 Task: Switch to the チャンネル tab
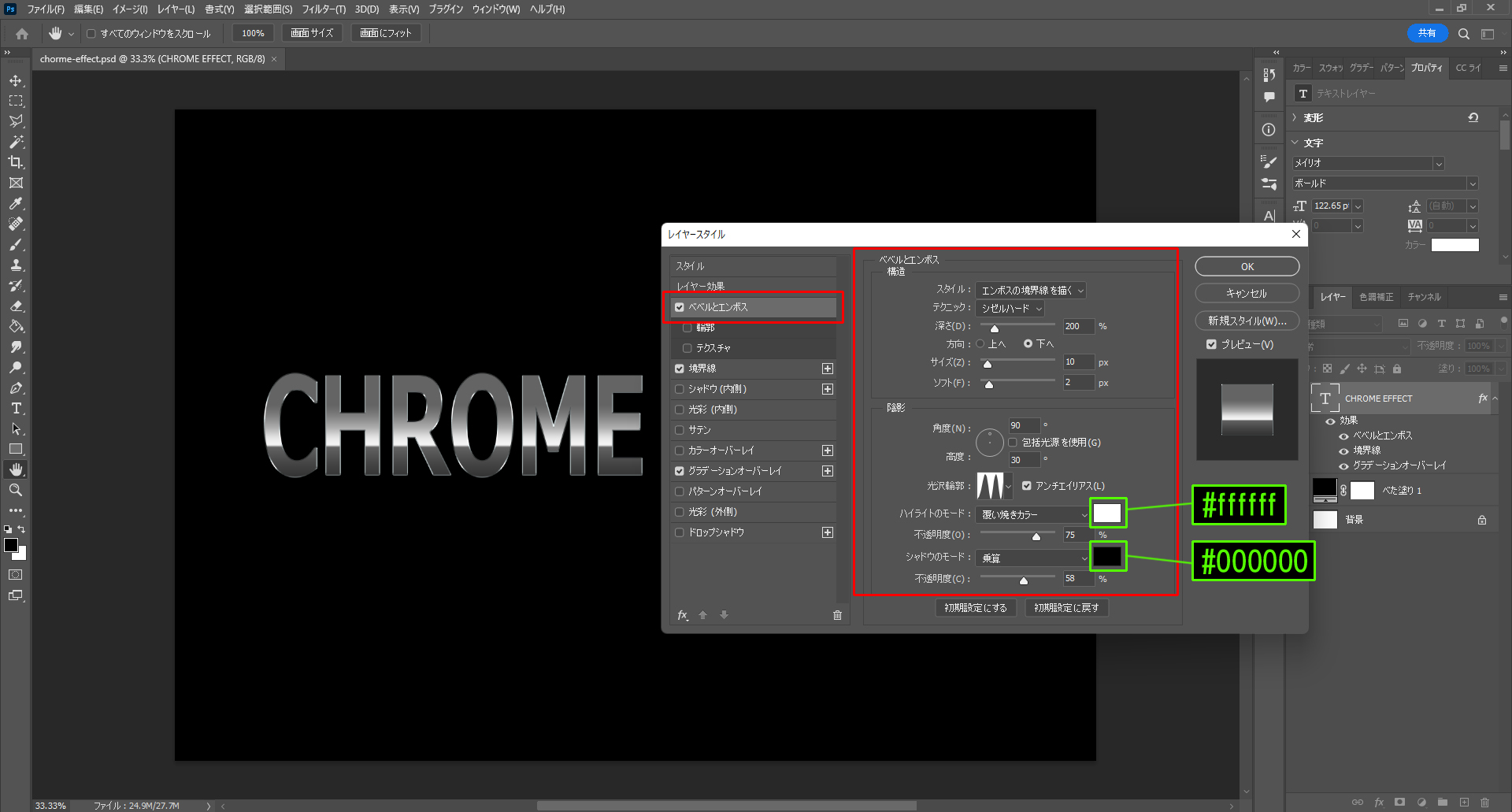pyautogui.click(x=1424, y=297)
